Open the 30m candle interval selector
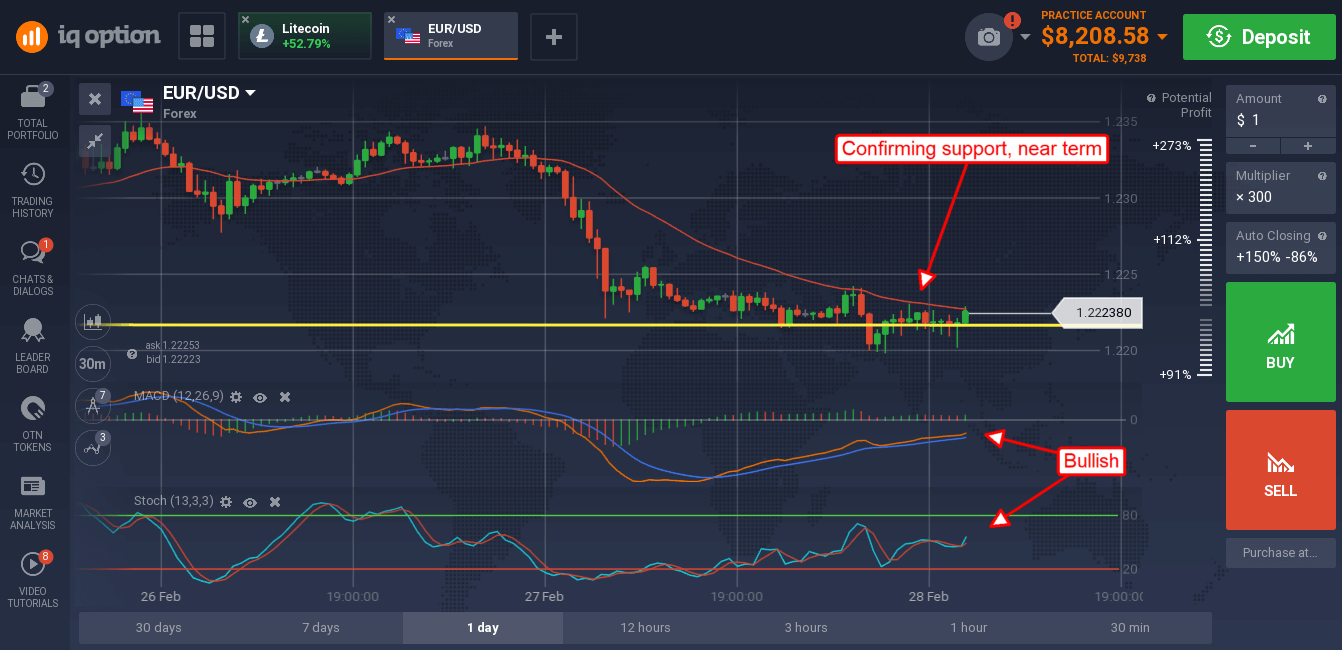The height and width of the screenshot is (650, 1342). click(x=93, y=364)
